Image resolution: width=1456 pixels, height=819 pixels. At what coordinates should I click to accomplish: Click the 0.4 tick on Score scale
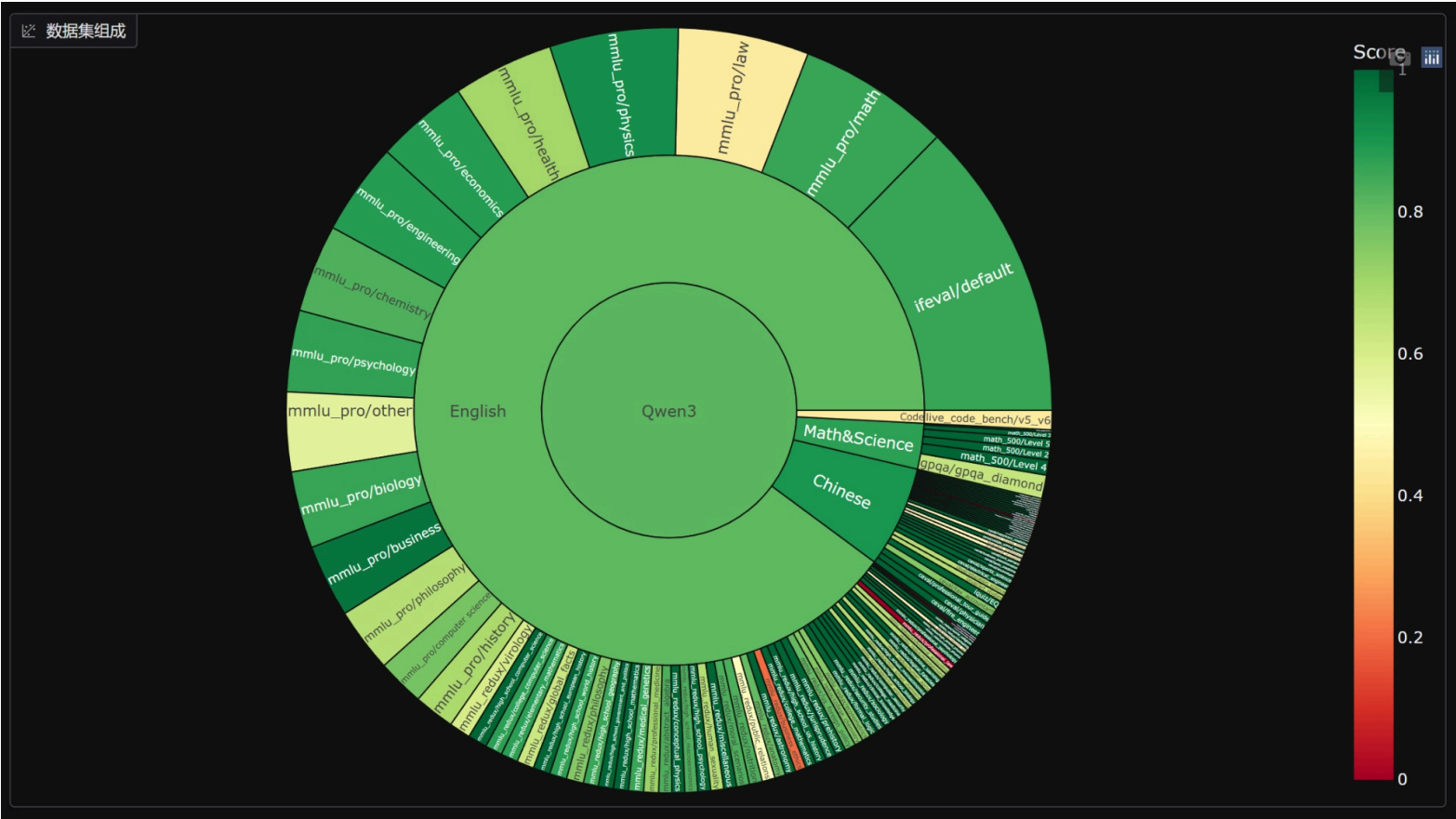tap(1410, 495)
